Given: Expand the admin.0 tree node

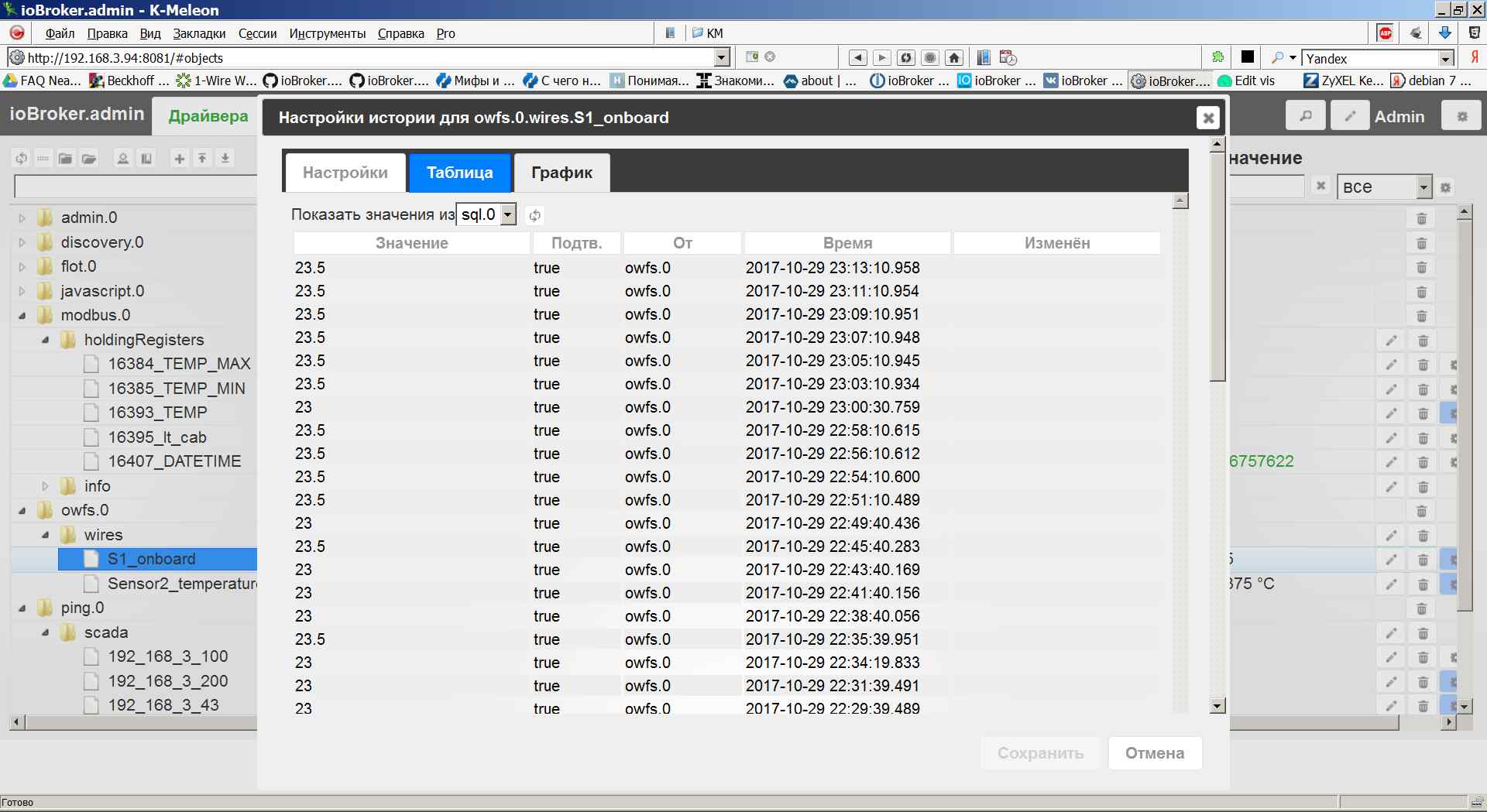Looking at the screenshot, I should click(22, 218).
